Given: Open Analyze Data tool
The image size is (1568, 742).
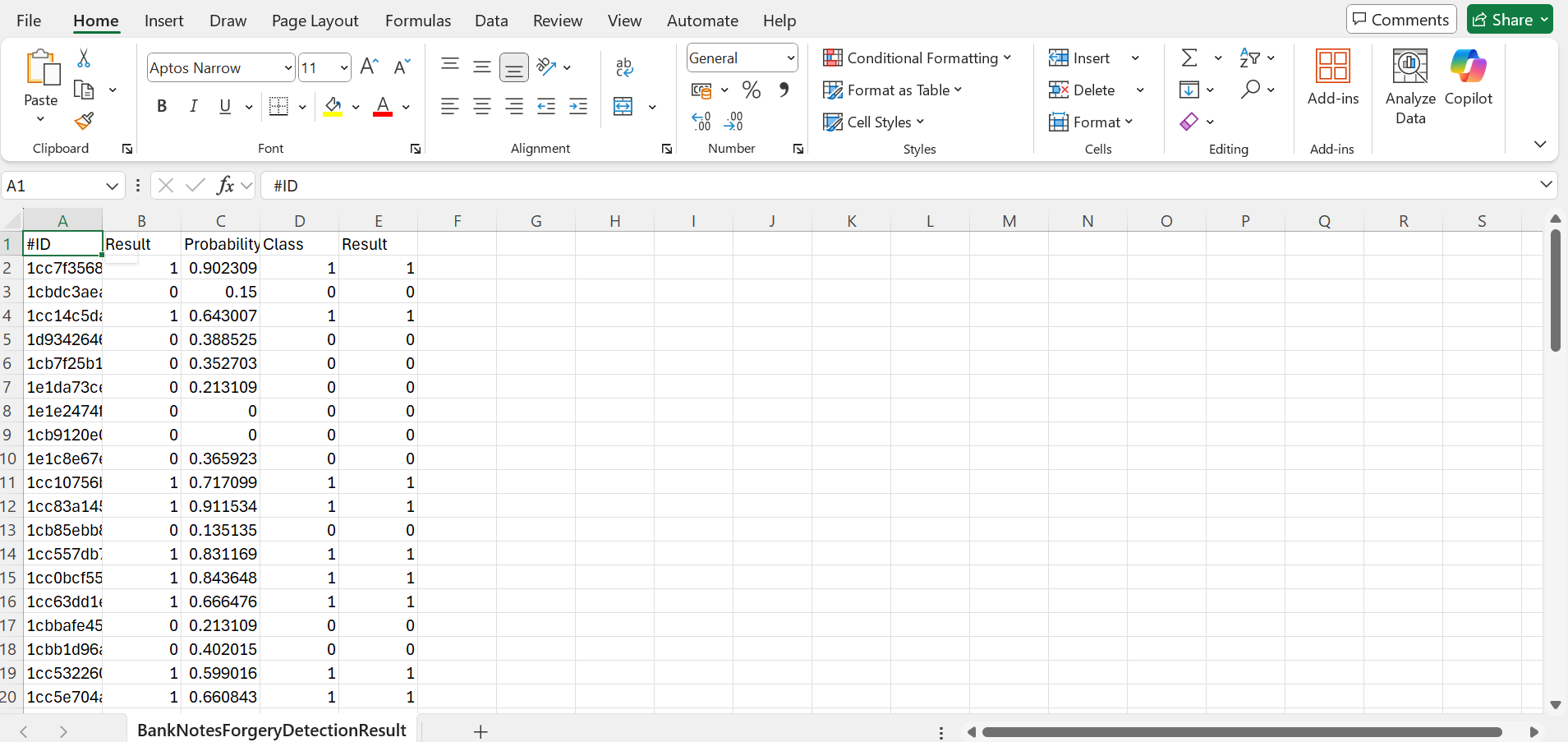Looking at the screenshot, I should 1409,86.
